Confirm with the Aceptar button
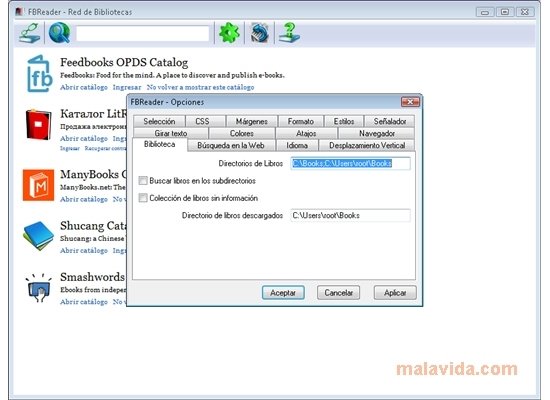 click(283, 293)
